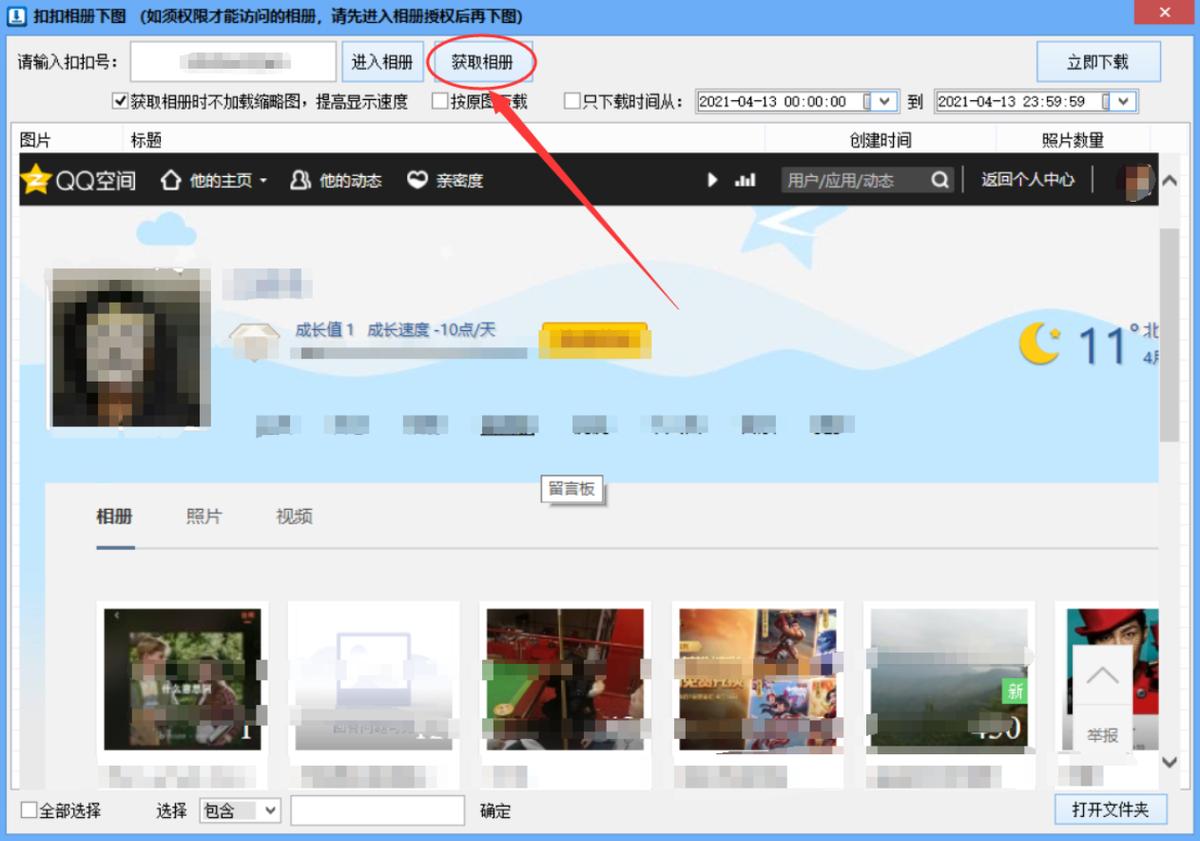Open the end date dropdown
The image size is (1200, 841).
1124,101
